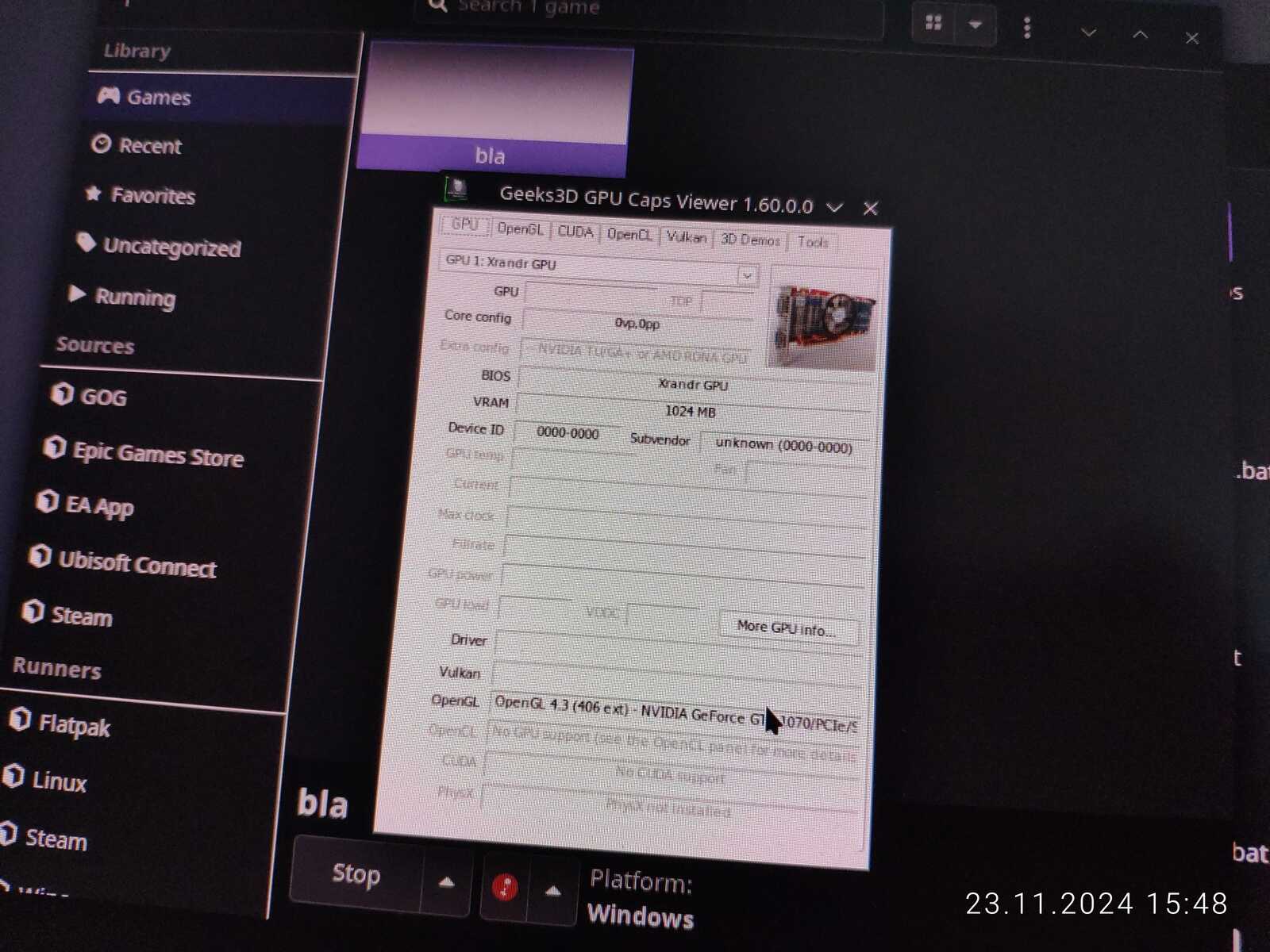The image size is (1270, 952).
Task: Switch to the OpenGL tab
Action: [520, 229]
